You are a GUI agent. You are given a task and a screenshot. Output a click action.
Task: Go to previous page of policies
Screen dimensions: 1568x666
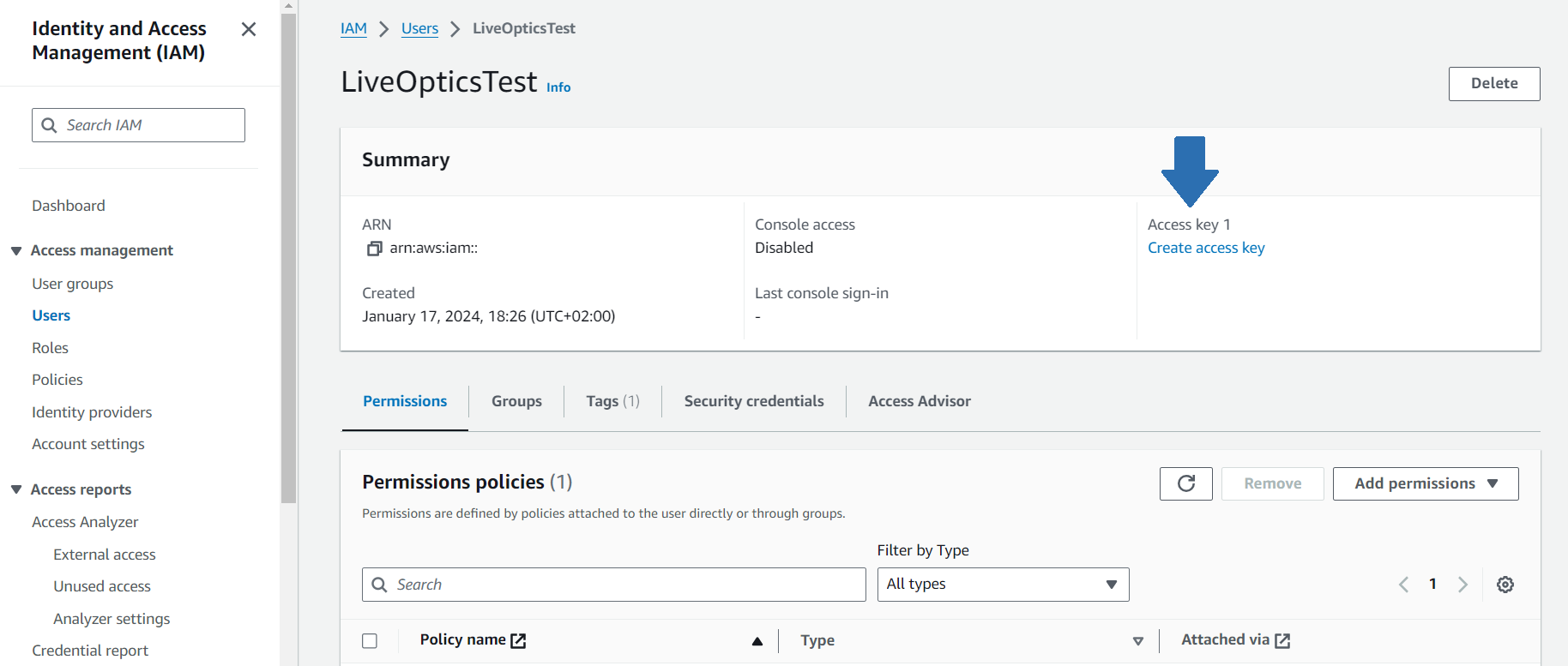tap(1403, 585)
